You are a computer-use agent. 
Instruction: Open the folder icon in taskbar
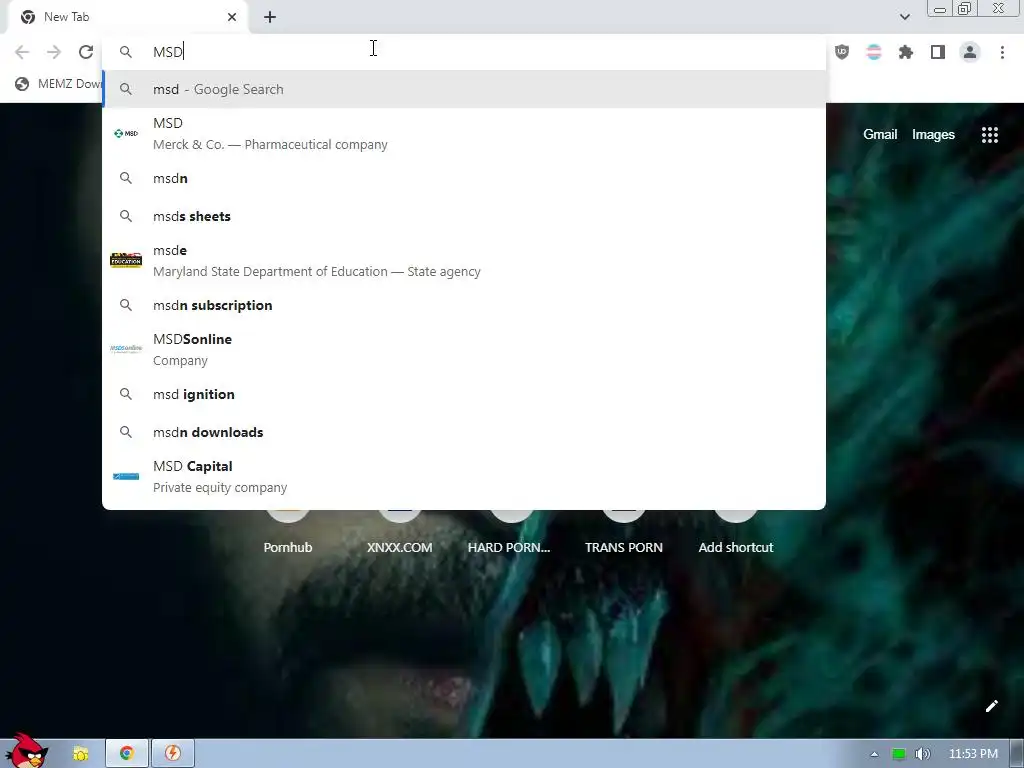click(80, 754)
